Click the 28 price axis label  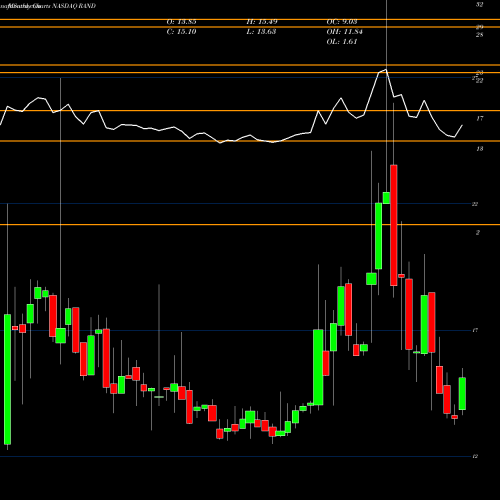tap(479, 35)
